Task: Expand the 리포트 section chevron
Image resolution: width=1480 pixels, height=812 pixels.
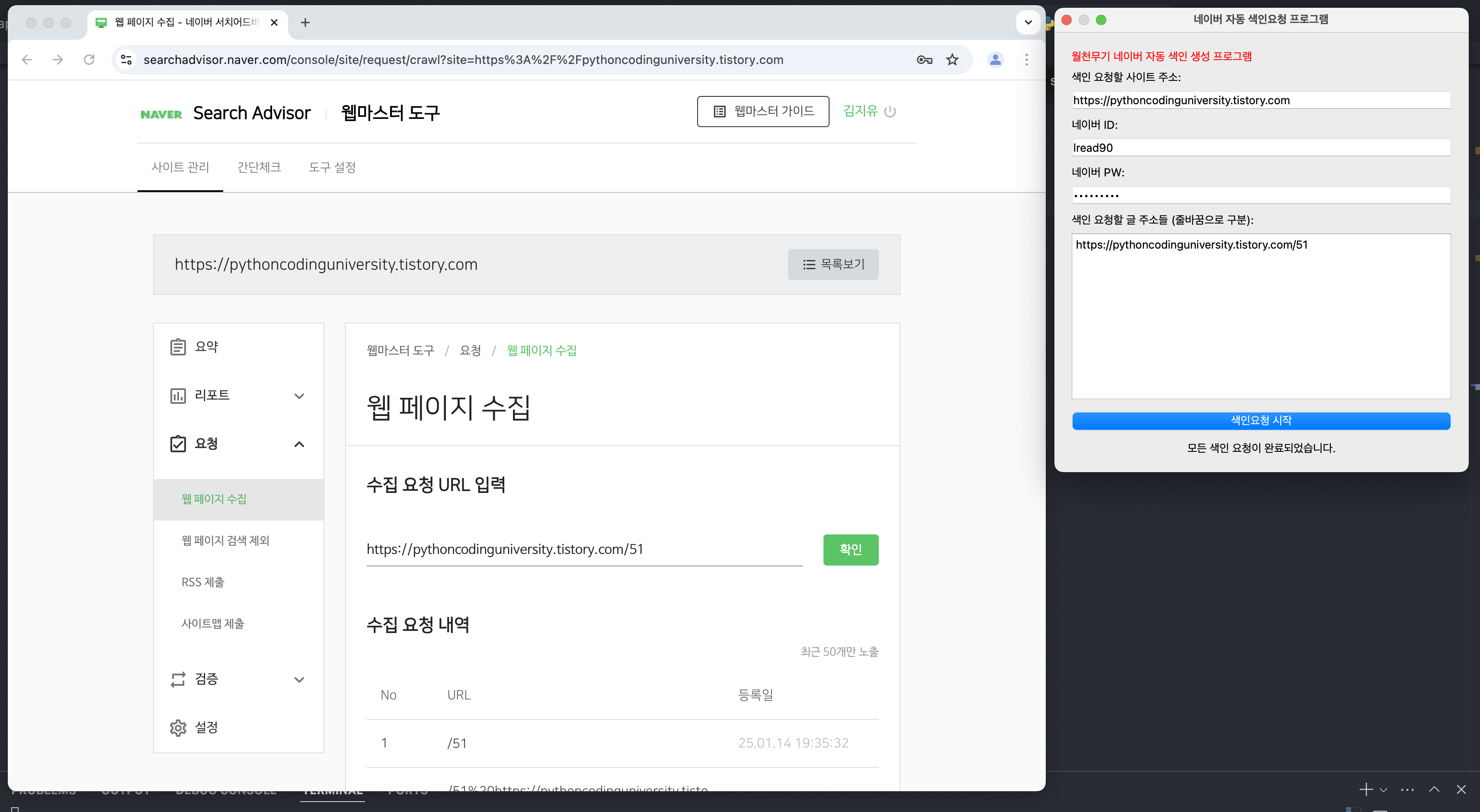Action: [x=299, y=396]
